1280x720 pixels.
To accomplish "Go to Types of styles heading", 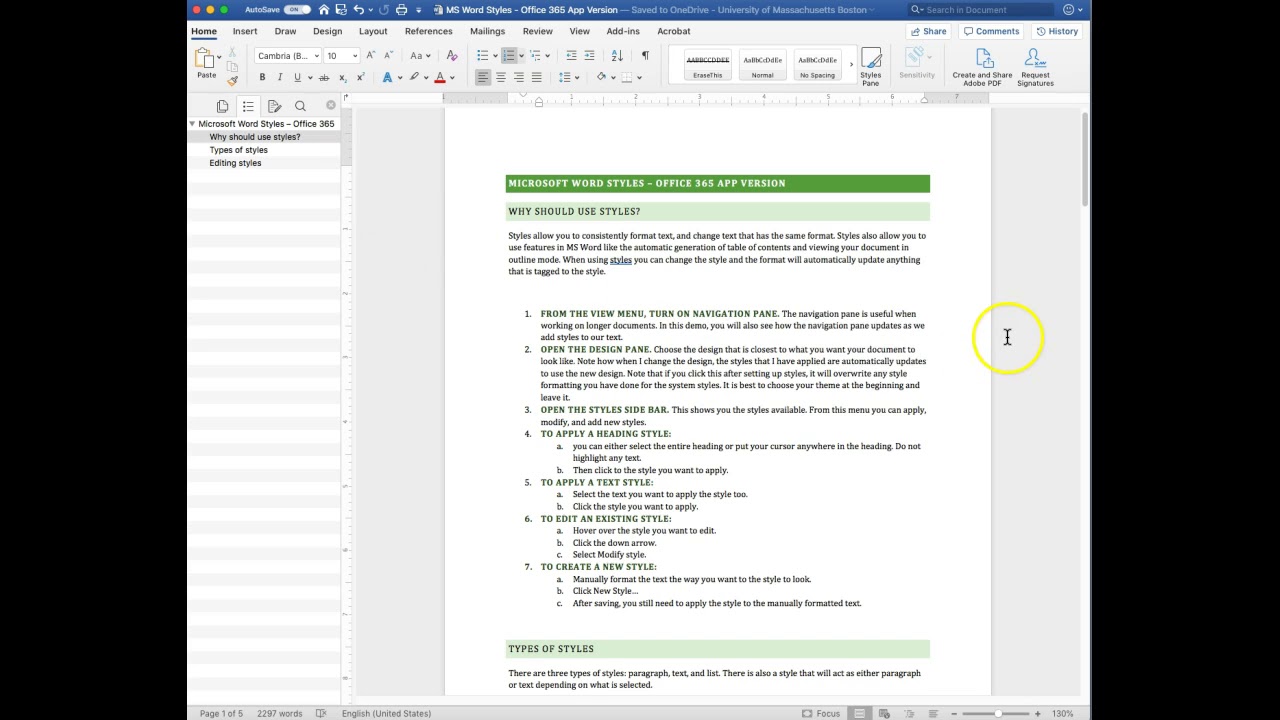I will tap(238, 150).
